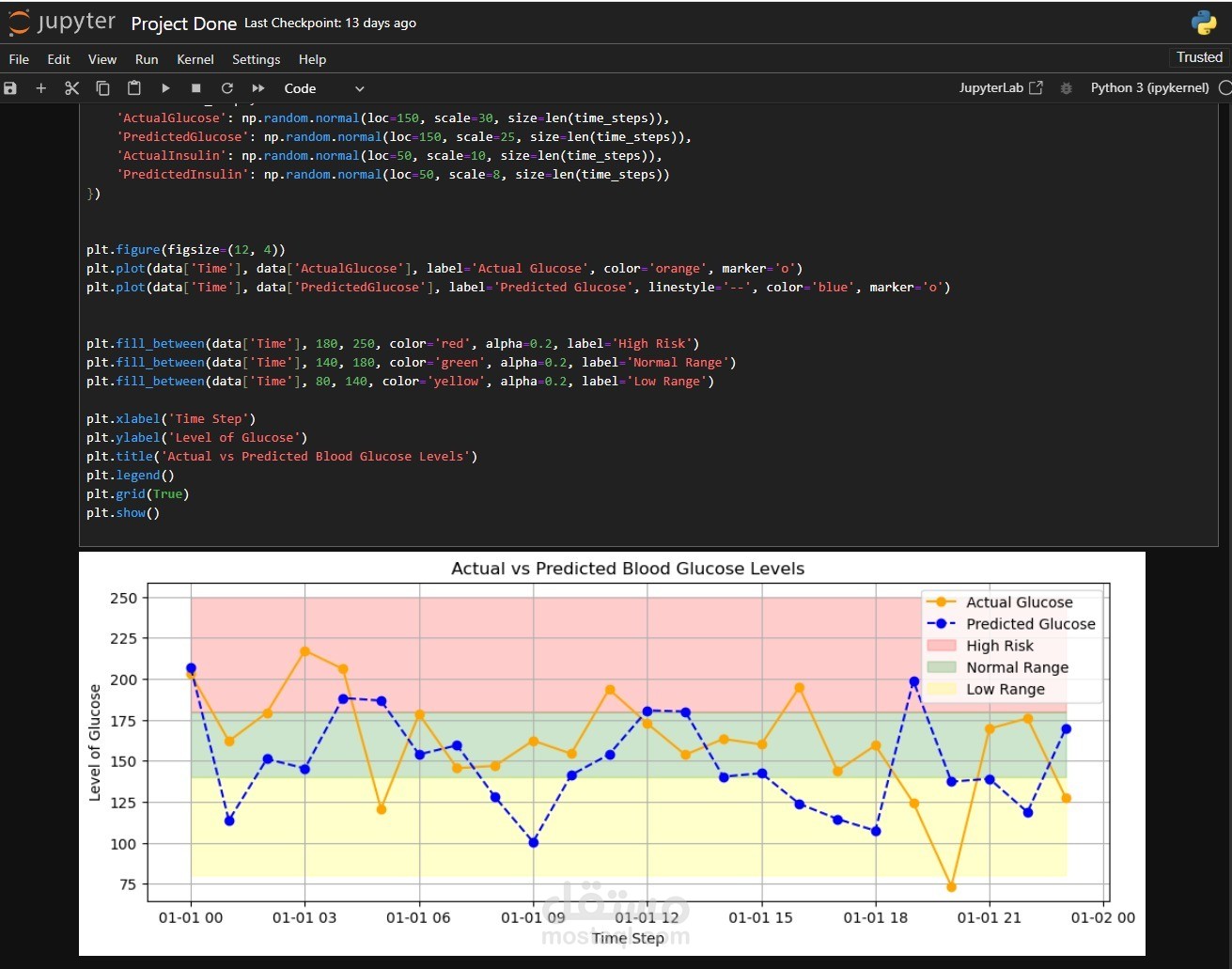Screen dimensions: 1232x969
Task: Open the notebook in JupyterLab
Action: 1000,87
